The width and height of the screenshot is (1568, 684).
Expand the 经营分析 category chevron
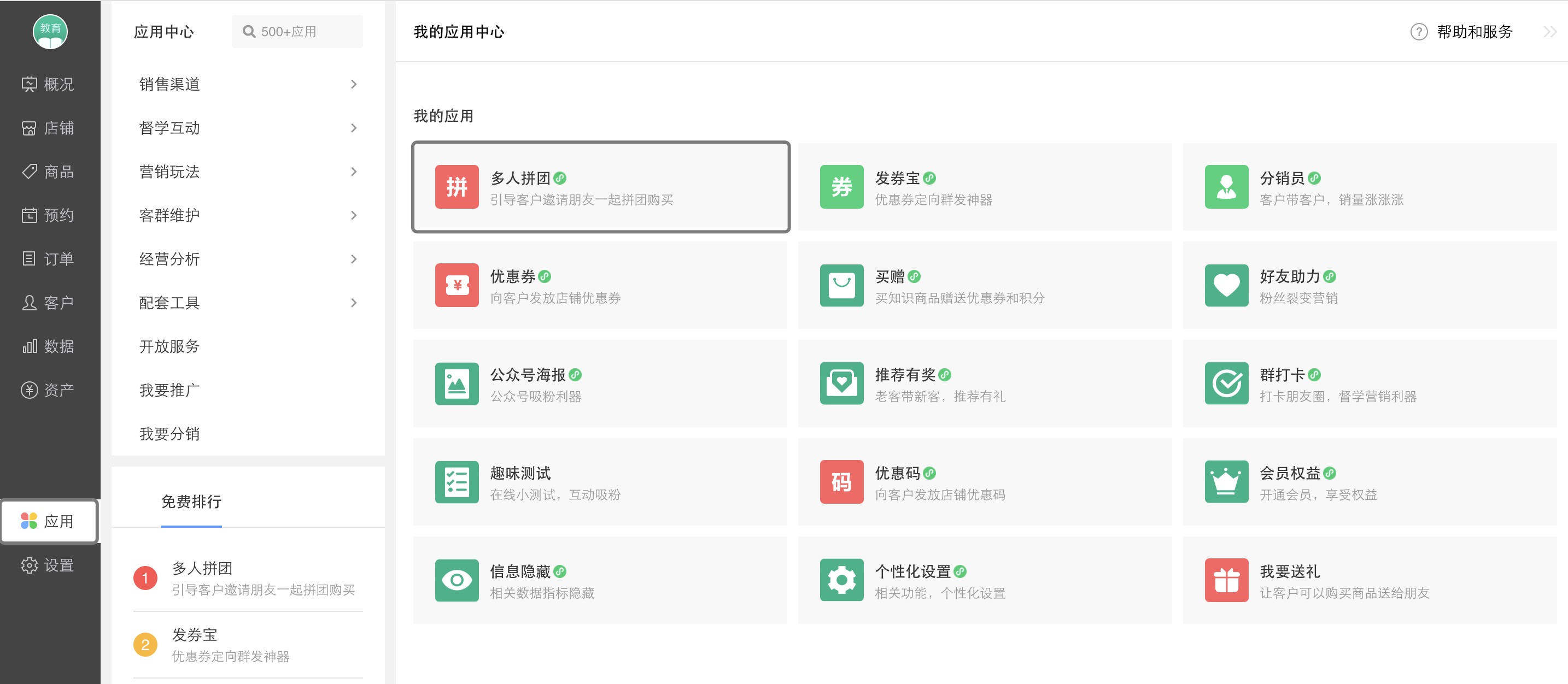coord(354,260)
